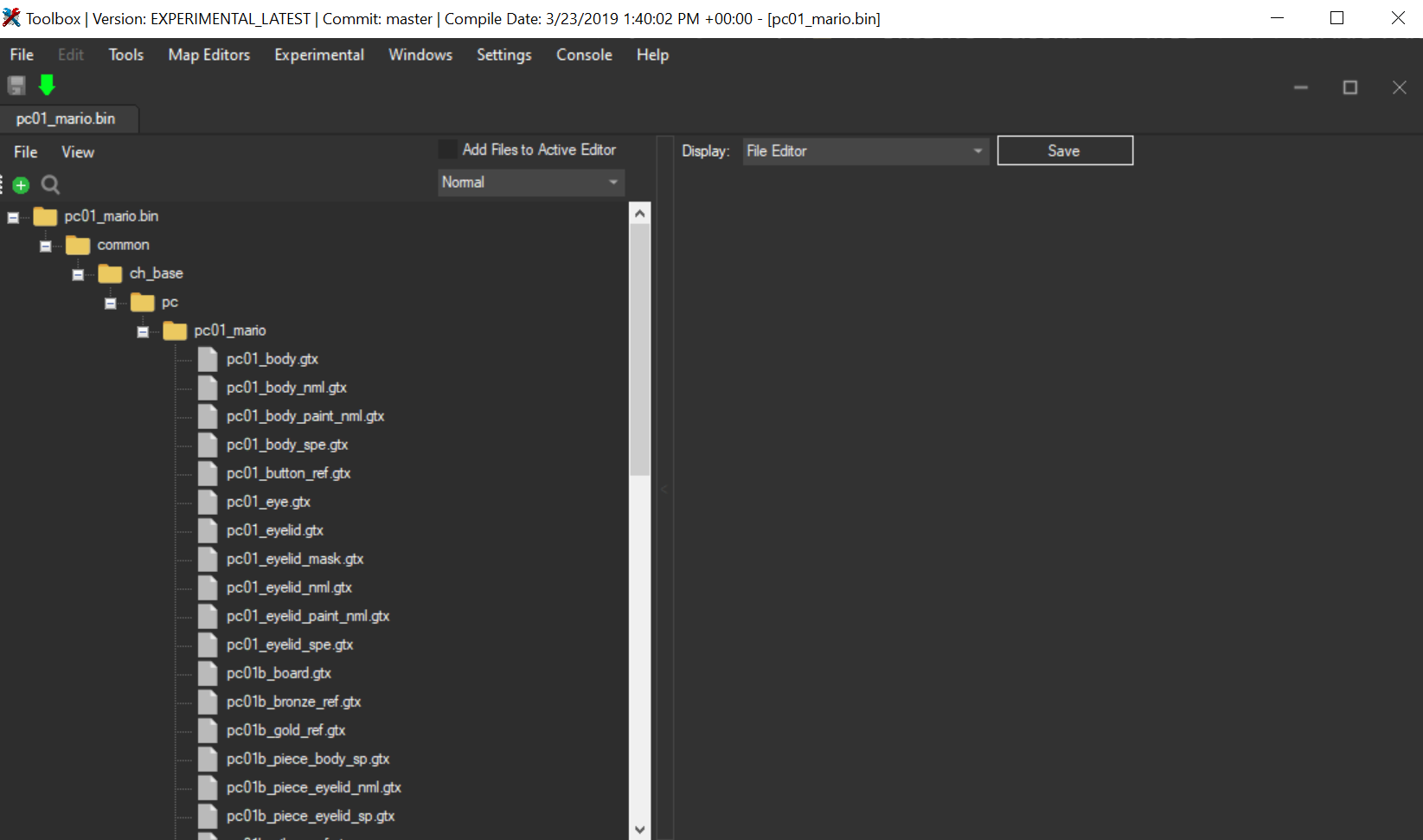Click the pc01_button_ref.gtx file icon
The image size is (1423, 840).
208,473
